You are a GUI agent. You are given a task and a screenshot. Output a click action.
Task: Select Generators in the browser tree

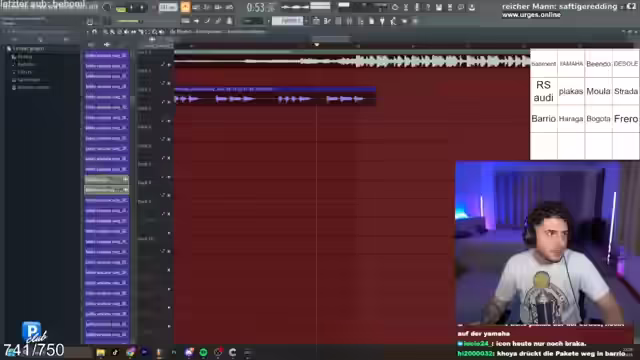pos(27,80)
